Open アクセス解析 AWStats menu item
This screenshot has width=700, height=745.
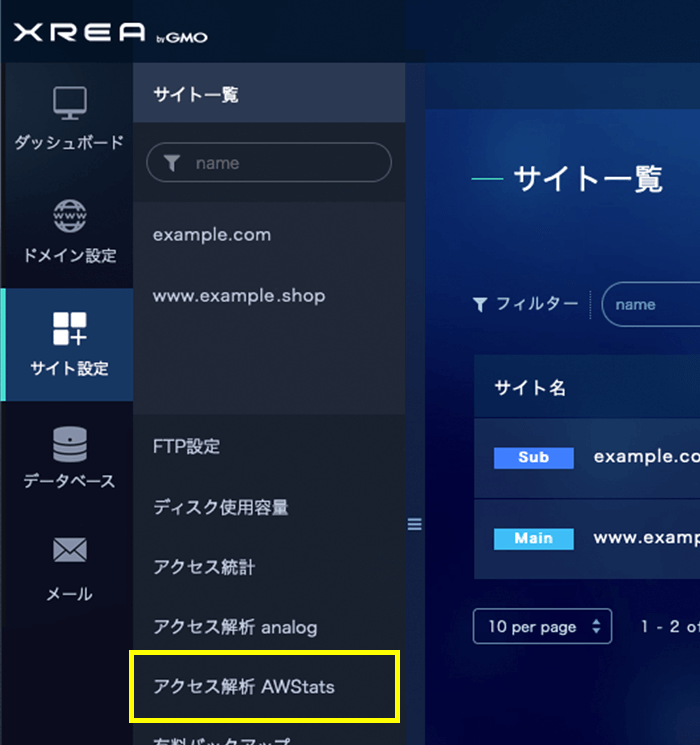pyautogui.click(x=244, y=687)
